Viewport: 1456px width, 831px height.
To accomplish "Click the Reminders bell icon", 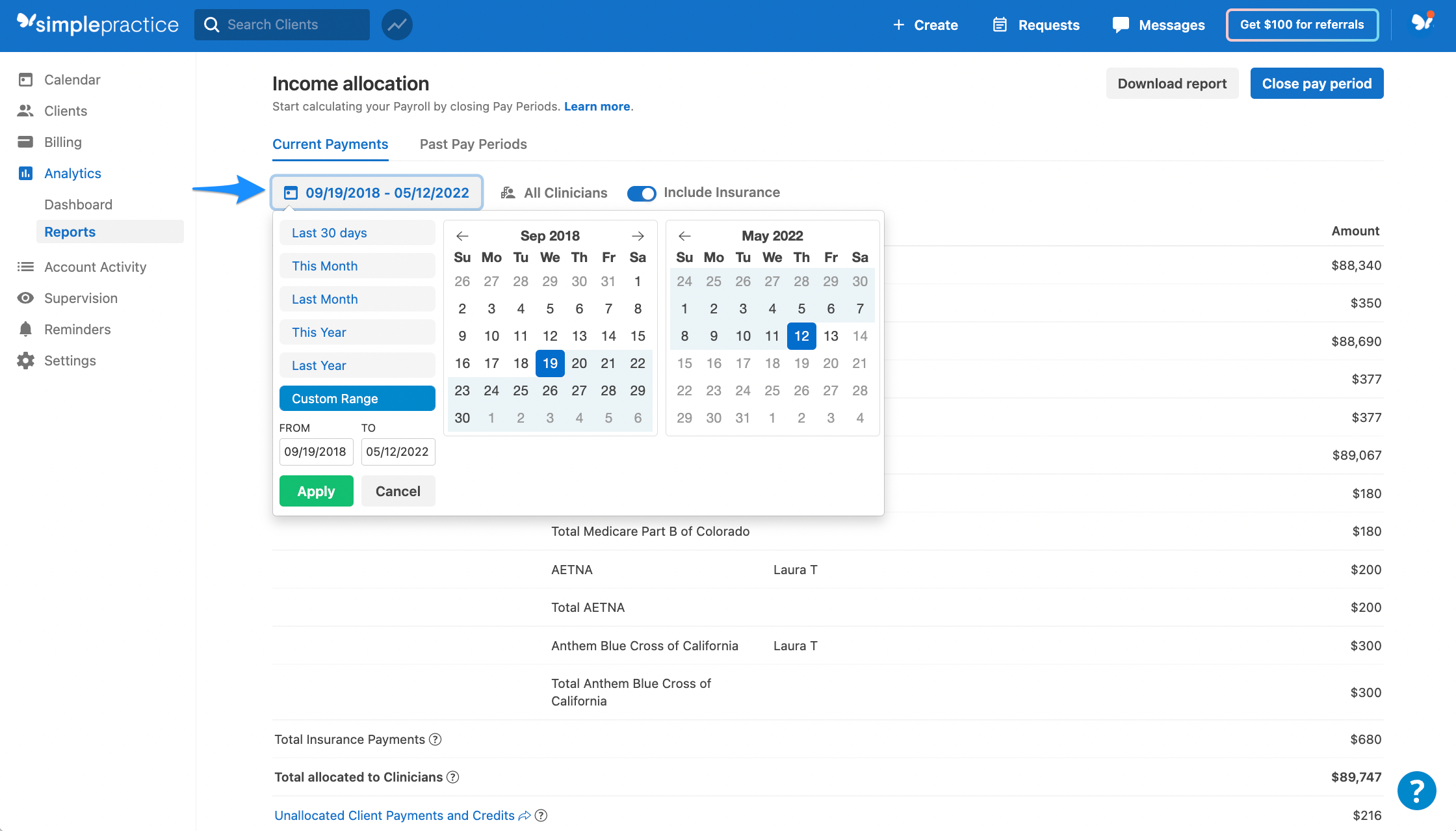I will [x=25, y=329].
